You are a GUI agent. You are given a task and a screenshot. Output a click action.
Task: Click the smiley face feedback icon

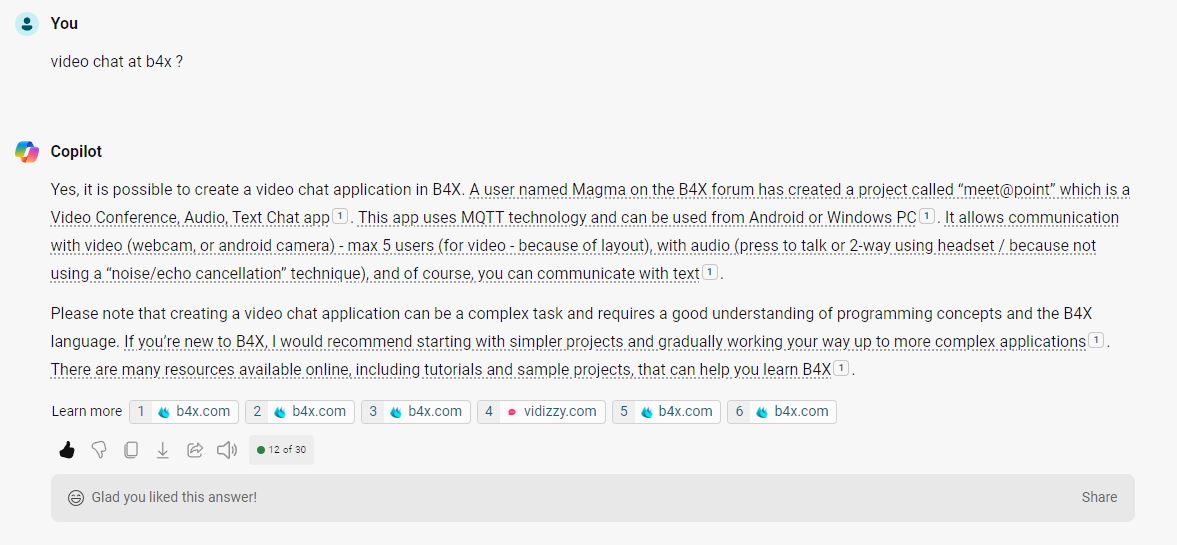coord(76,497)
